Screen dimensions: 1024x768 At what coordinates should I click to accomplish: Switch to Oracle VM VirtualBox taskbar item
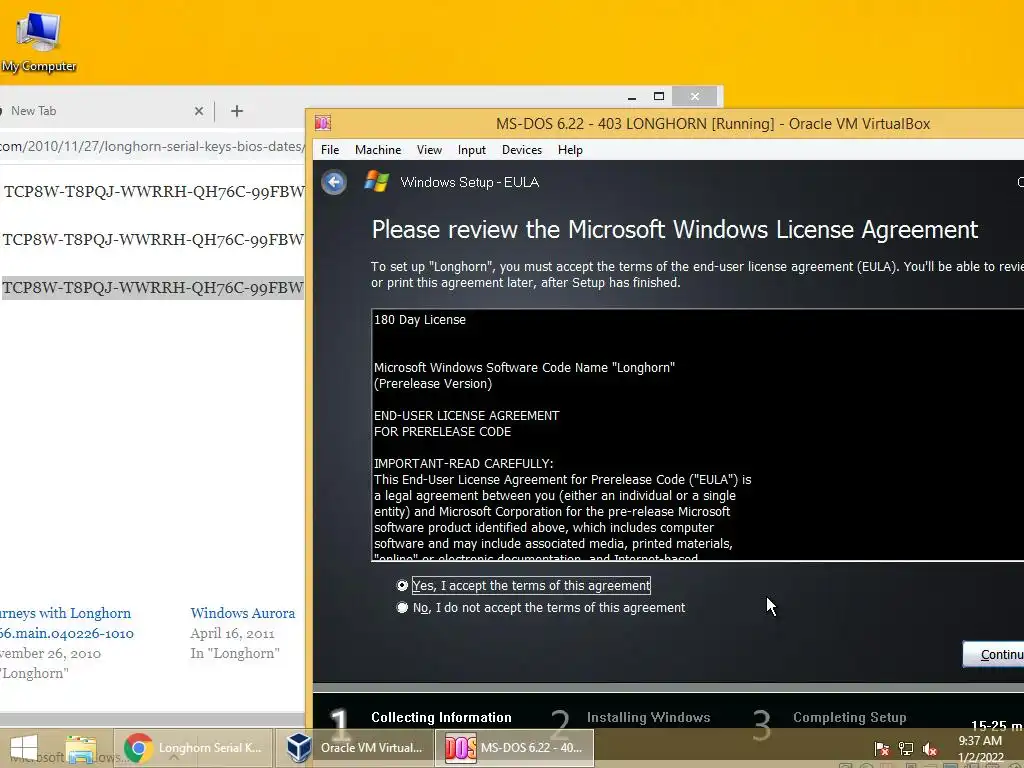coord(355,748)
